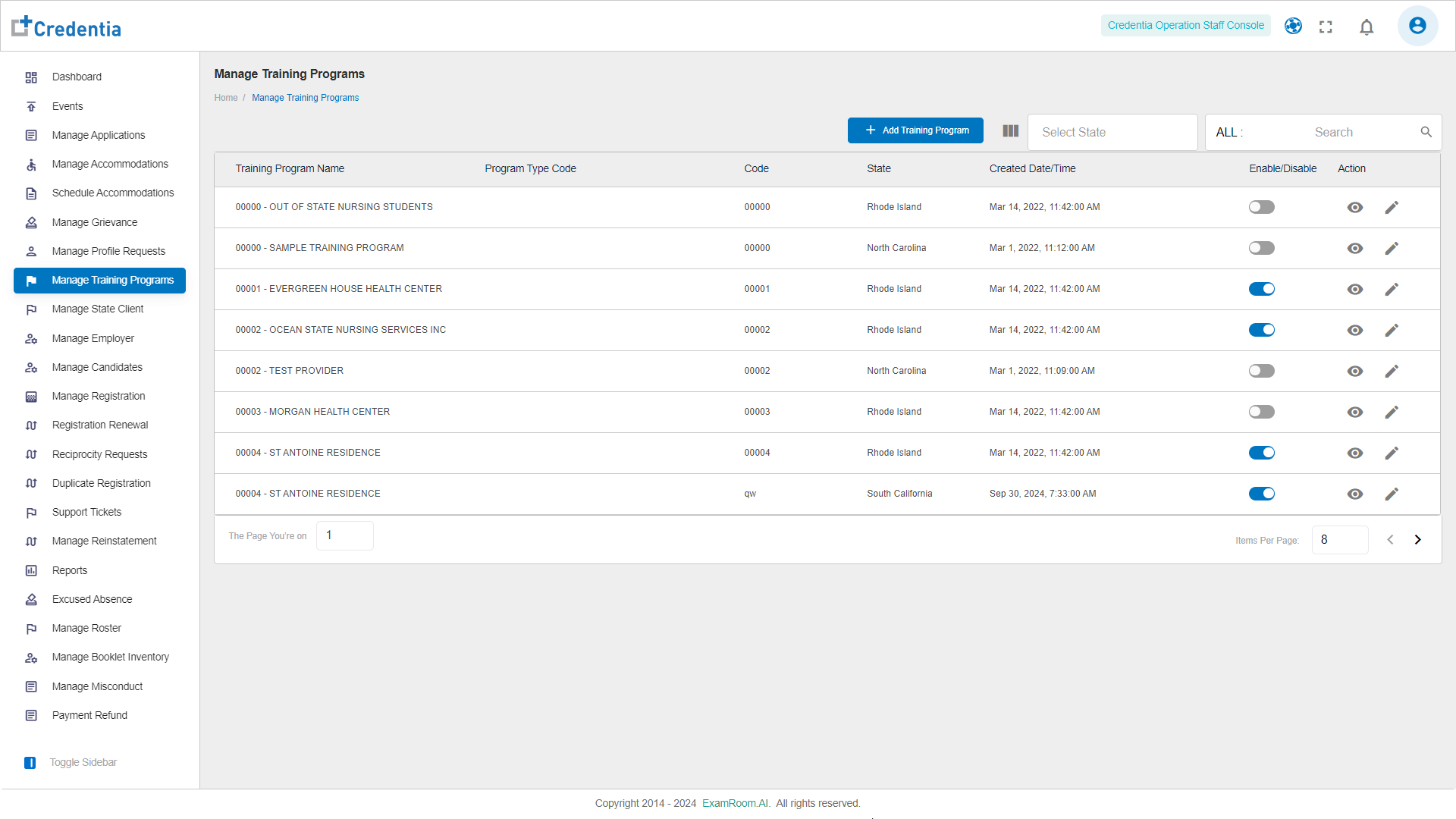Go to next page arrow
Viewport: 1456px width, 819px height.
[x=1417, y=540]
